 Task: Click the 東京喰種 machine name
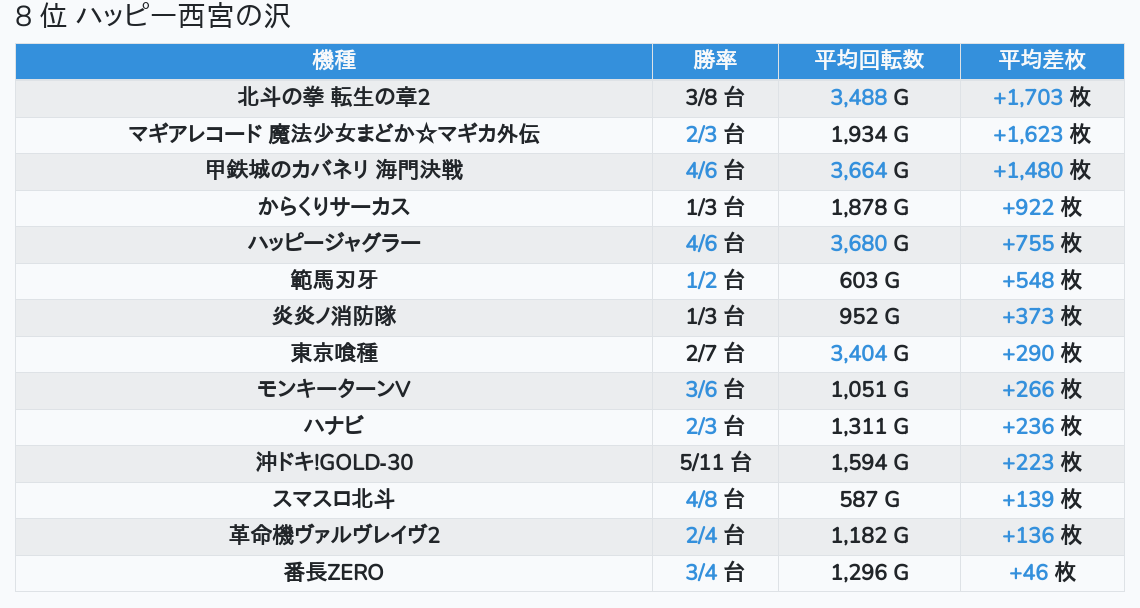point(334,353)
